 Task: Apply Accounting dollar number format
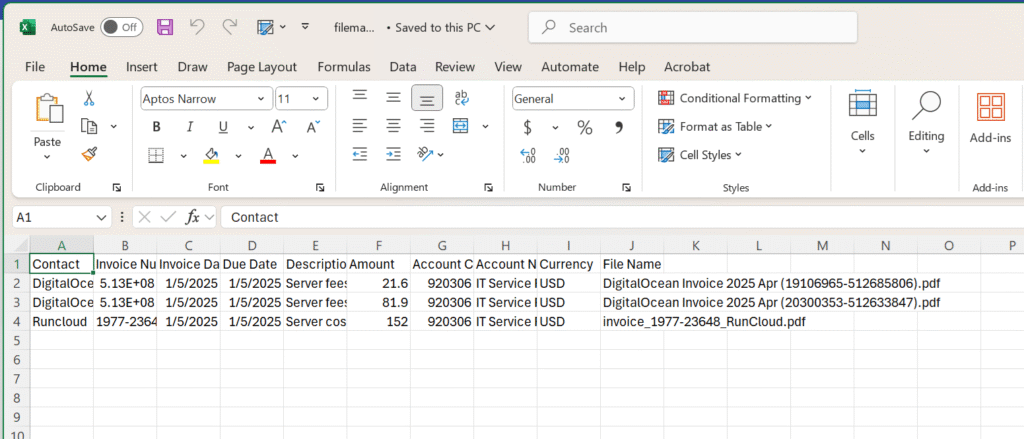point(528,127)
